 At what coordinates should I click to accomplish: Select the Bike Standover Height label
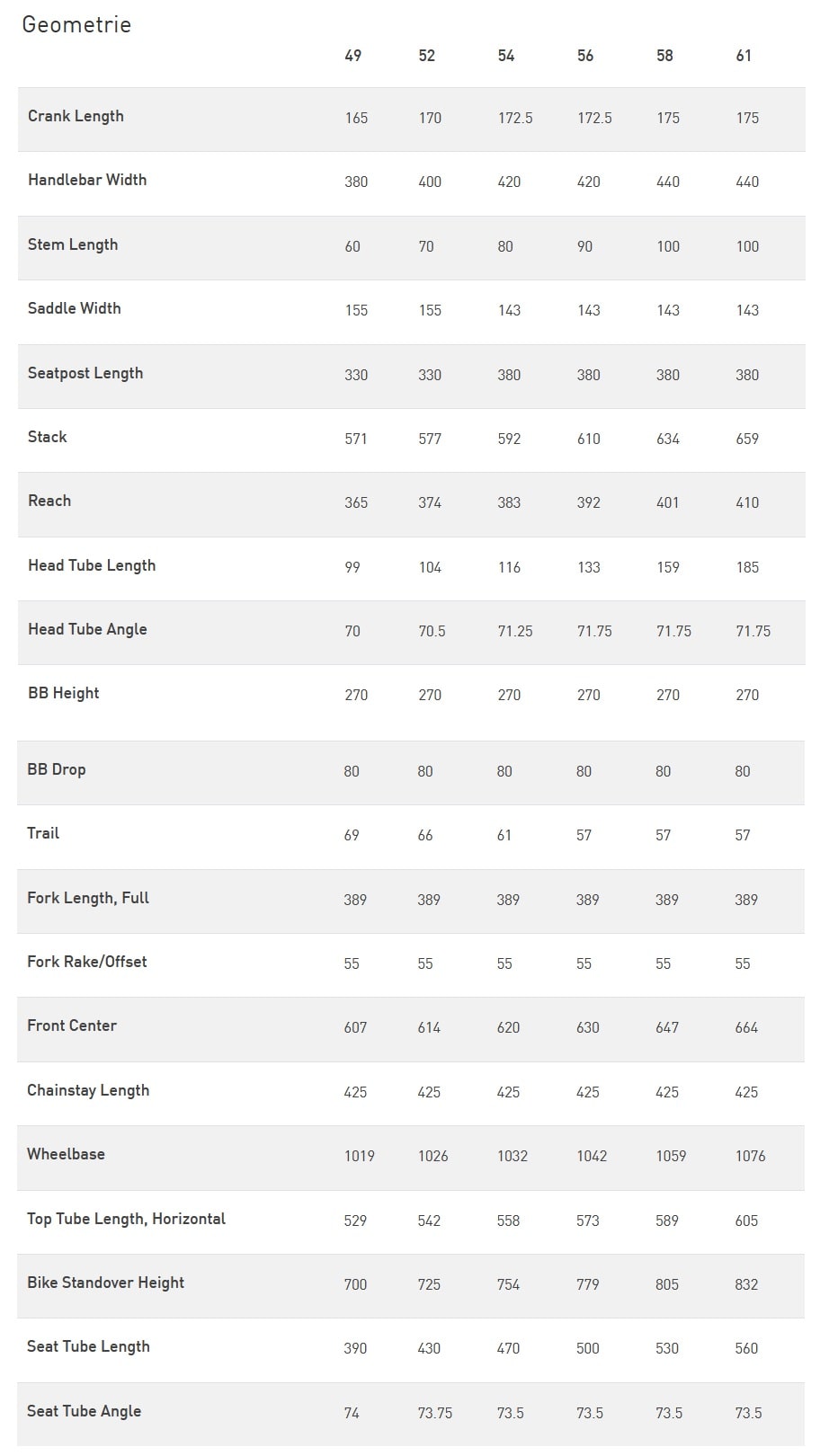pos(105,1283)
